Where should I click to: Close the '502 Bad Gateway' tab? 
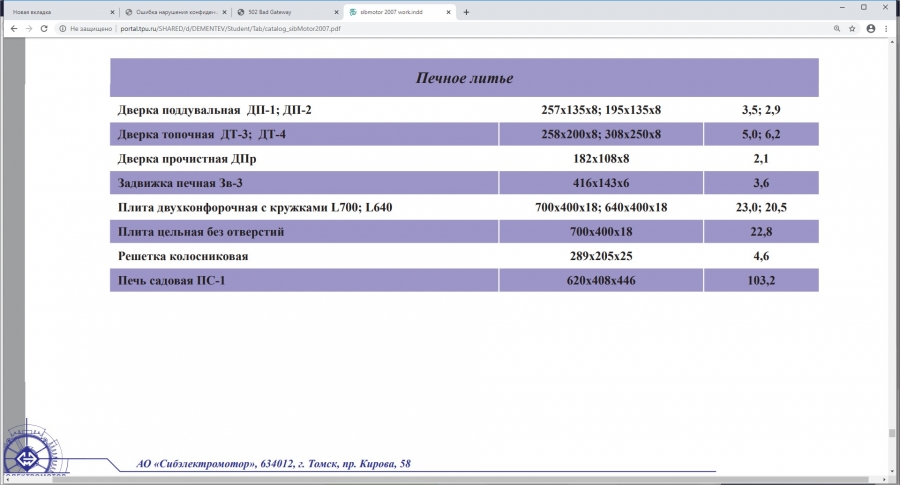pos(337,12)
